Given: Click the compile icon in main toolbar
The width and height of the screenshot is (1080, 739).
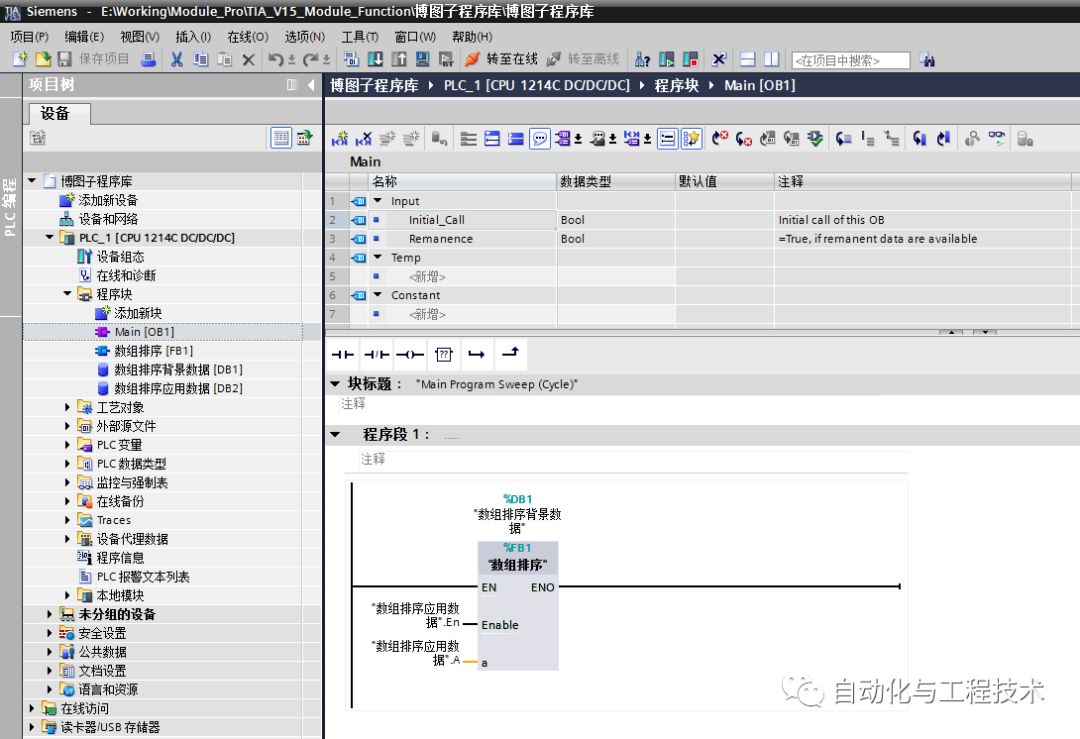Looking at the screenshot, I should [x=351, y=59].
